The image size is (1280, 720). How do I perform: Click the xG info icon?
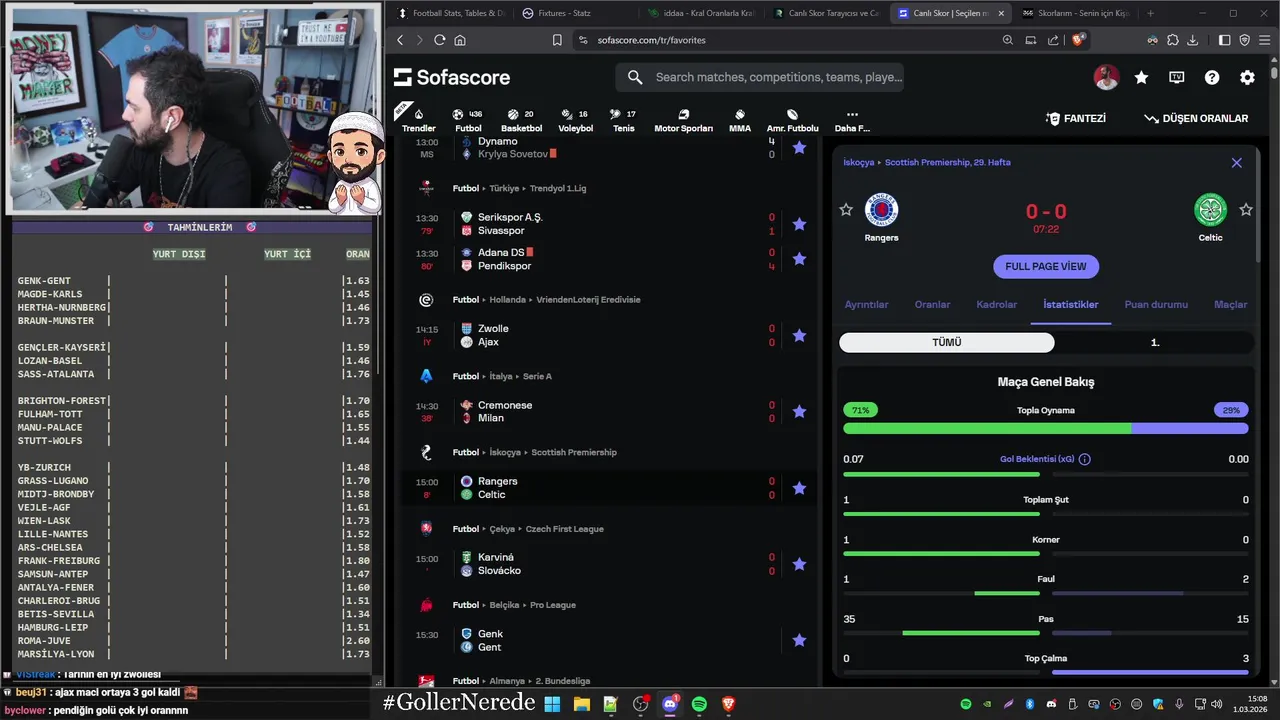pos(1085,459)
